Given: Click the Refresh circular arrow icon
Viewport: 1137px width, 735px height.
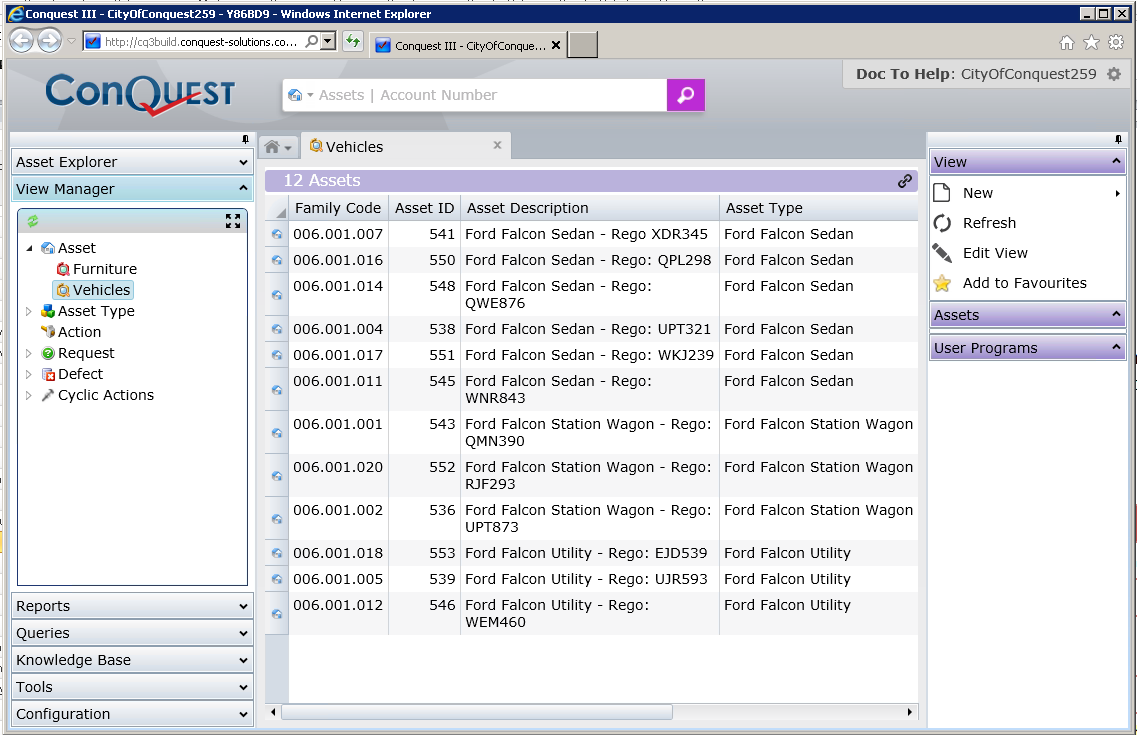Looking at the screenshot, I should tap(942, 223).
